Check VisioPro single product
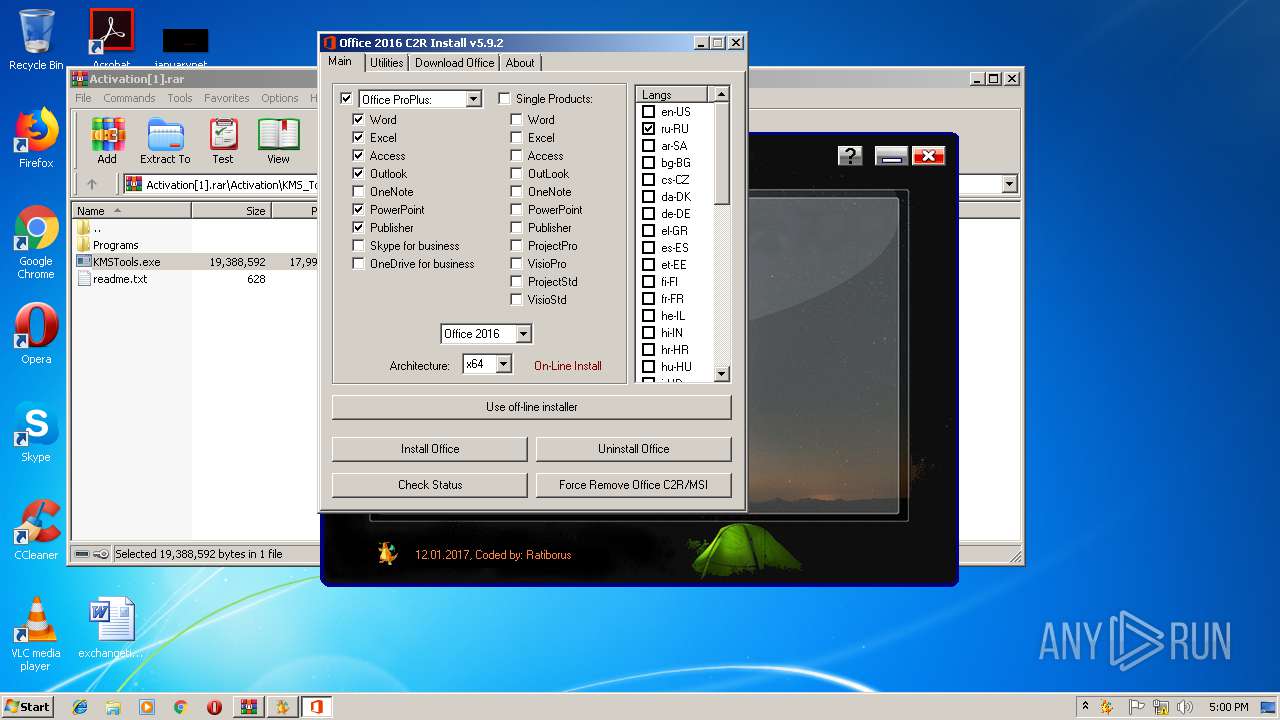Screen dimensions: 1280x720 (x=516, y=263)
